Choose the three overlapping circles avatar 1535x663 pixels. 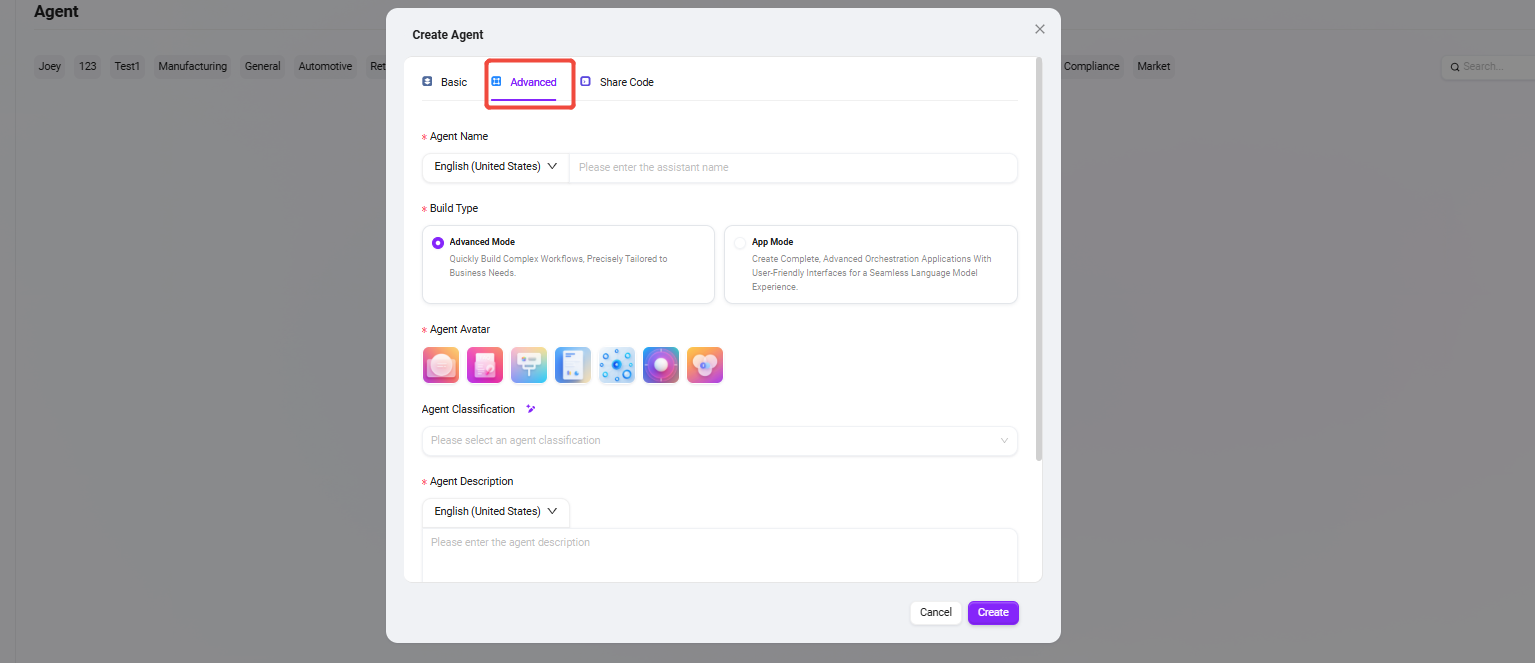[704, 365]
